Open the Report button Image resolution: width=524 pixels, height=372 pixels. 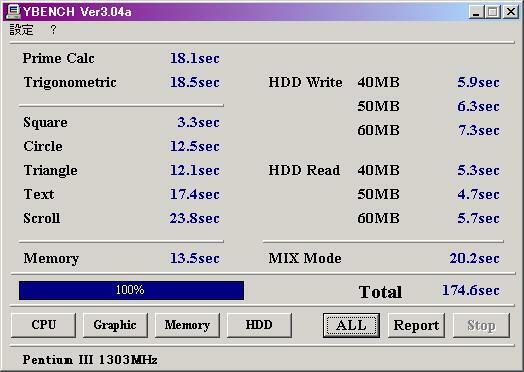pos(416,325)
